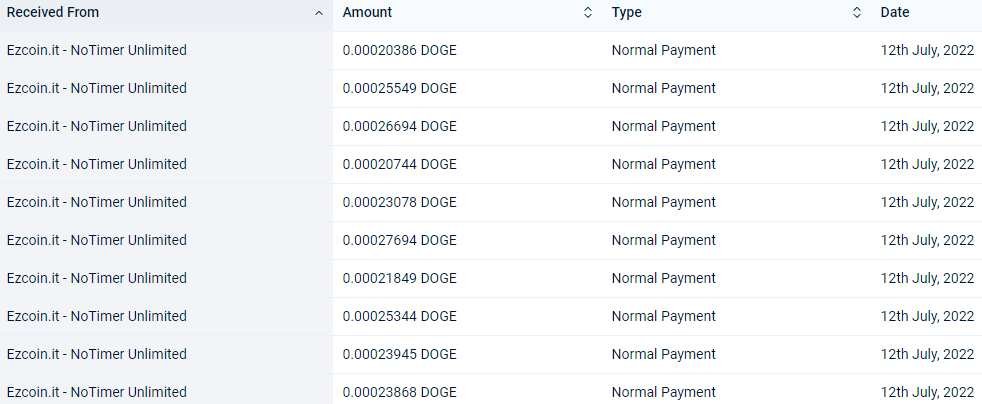Click the Type column sort icon
Image resolution: width=982 pixels, height=404 pixels.
point(857,13)
